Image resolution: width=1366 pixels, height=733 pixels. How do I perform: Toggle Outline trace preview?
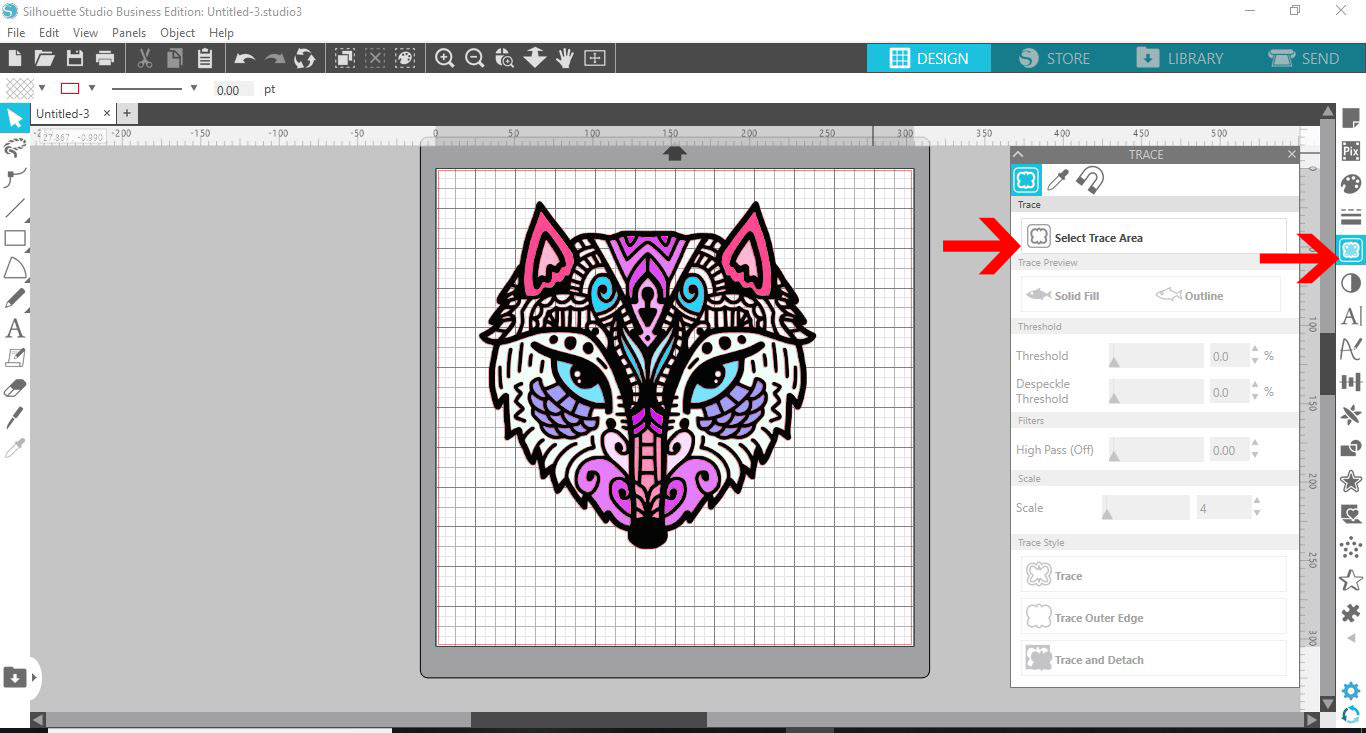[x=1189, y=295]
